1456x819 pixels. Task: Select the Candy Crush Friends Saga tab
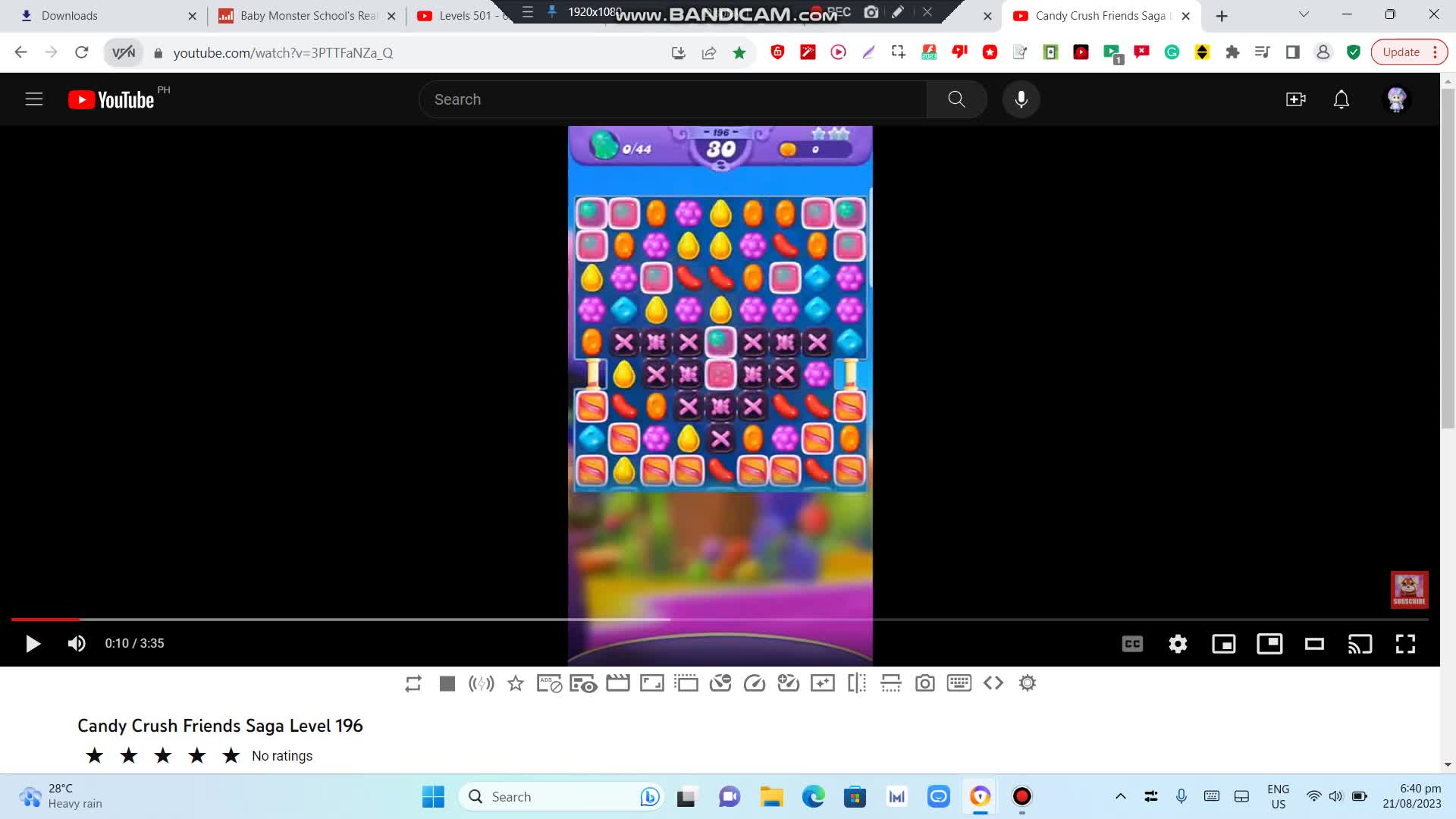click(x=1100, y=16)
